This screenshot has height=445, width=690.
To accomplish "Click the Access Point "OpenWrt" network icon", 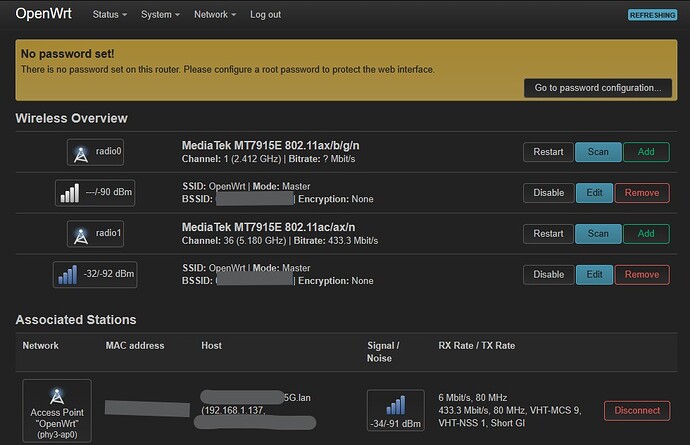I will (56, 411).
